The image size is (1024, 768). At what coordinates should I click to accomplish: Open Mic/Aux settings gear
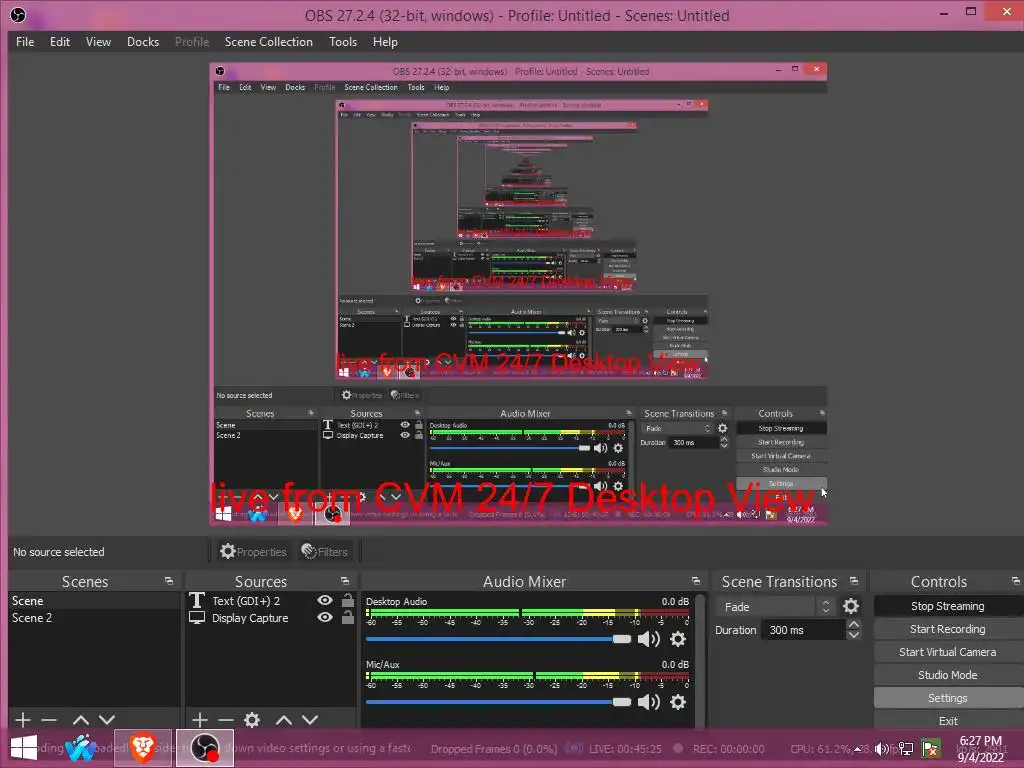pyautogui.click(x=679, y=702)
